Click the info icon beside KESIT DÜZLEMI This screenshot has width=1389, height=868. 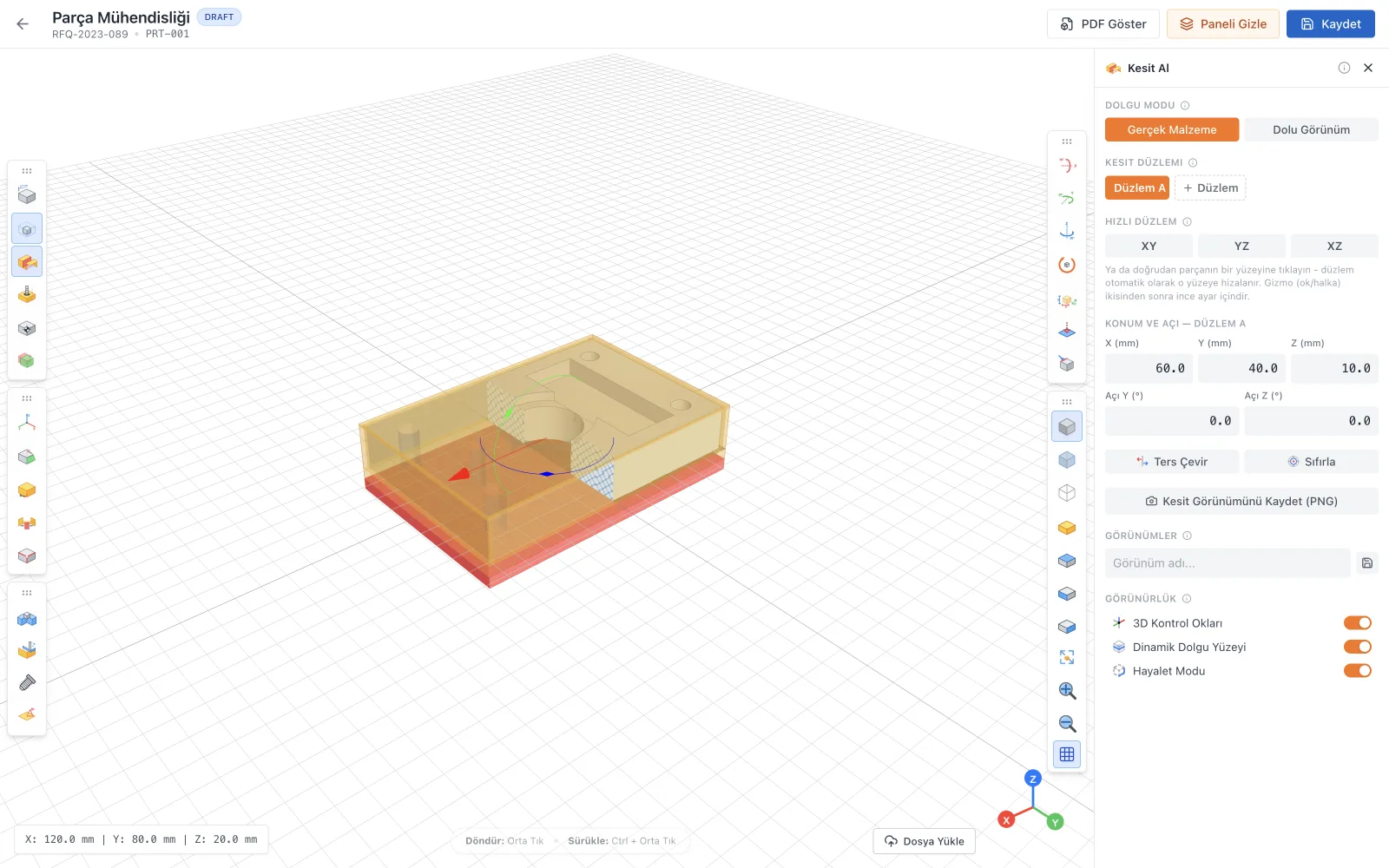1193,163
